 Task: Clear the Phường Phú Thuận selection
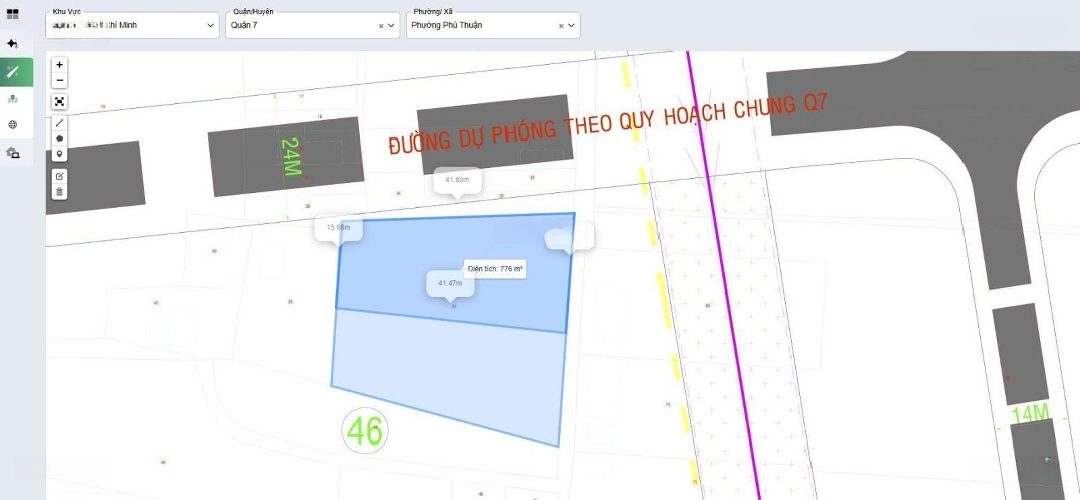pyautogui.click(x=560, y=26)
